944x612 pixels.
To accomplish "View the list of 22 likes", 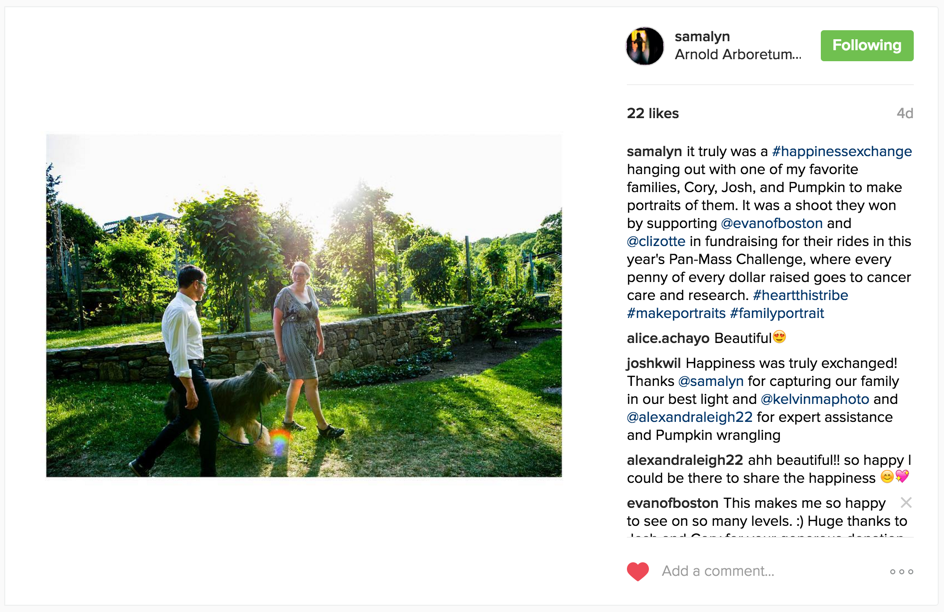I will 653,113.
